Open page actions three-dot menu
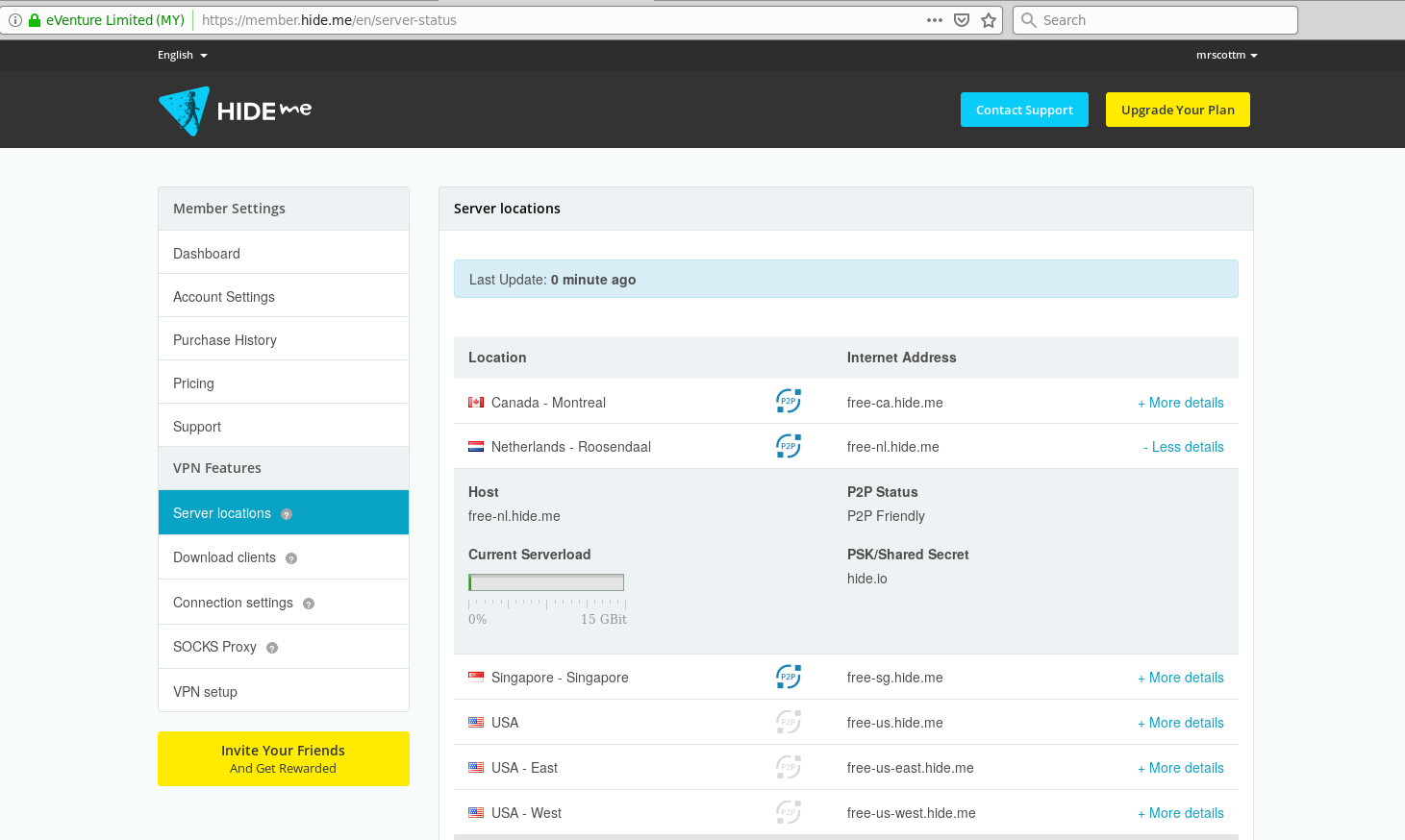The height and width of the screenshot is (840, 1405). (935, 20)
